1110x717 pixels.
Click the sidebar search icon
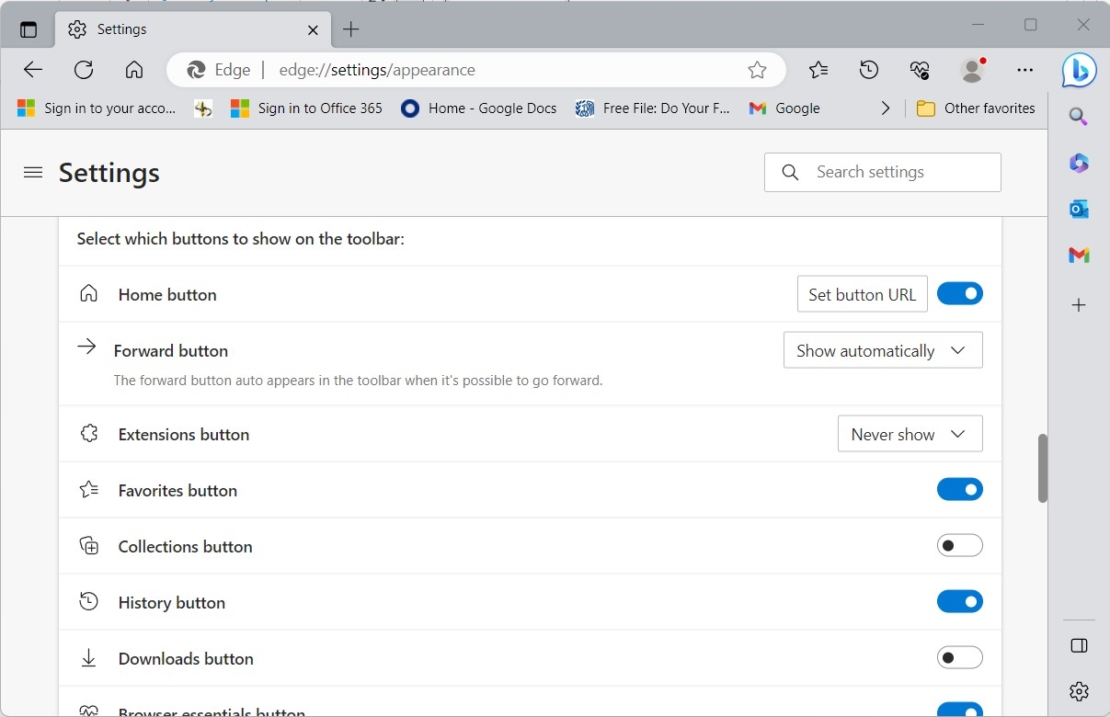1079,116
